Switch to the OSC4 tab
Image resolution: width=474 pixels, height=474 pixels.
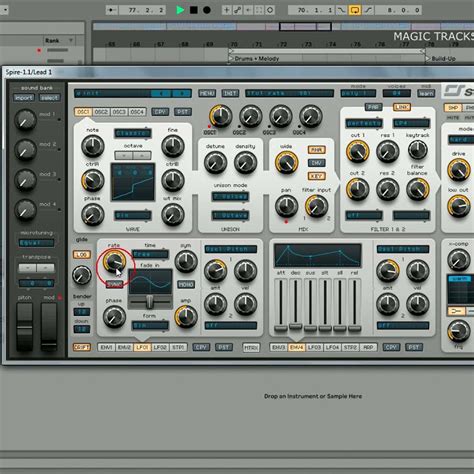pos(137,112)
